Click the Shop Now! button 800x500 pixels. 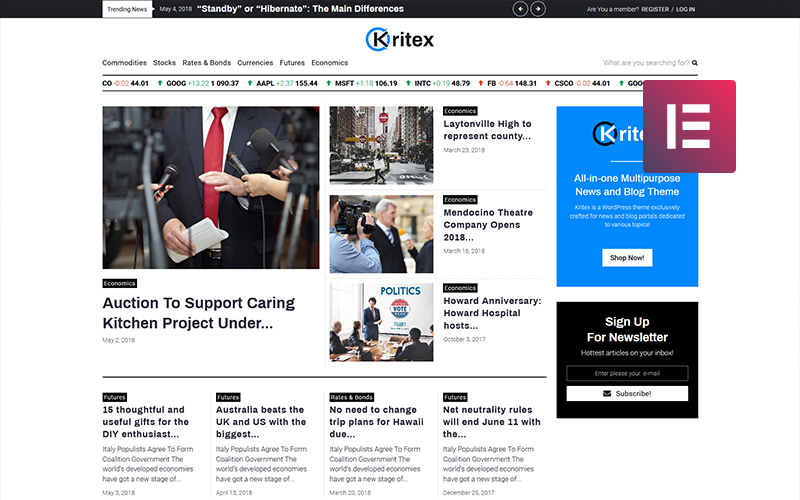(x=627, y=258)
